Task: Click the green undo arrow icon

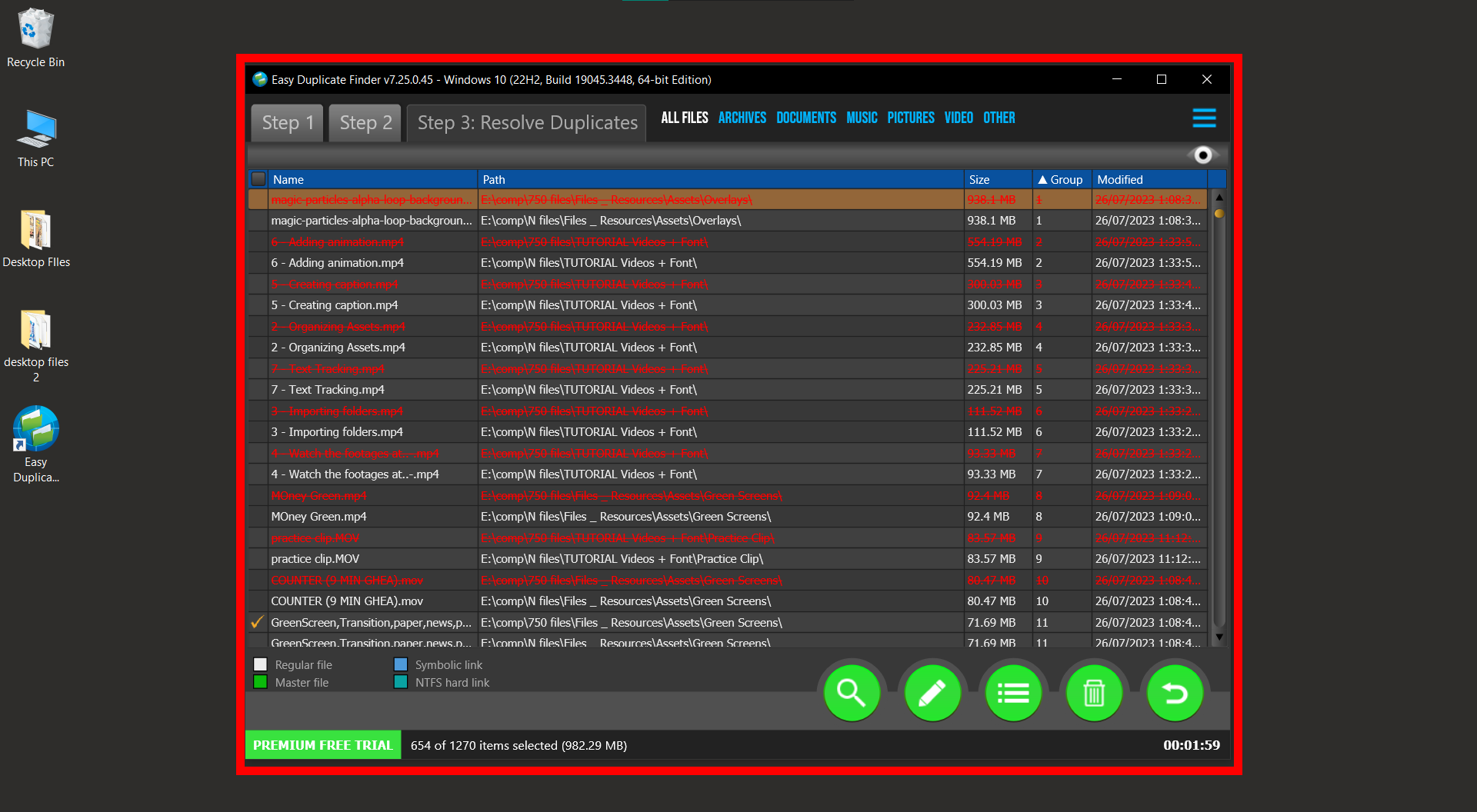Action: [x=1175, y=692]
